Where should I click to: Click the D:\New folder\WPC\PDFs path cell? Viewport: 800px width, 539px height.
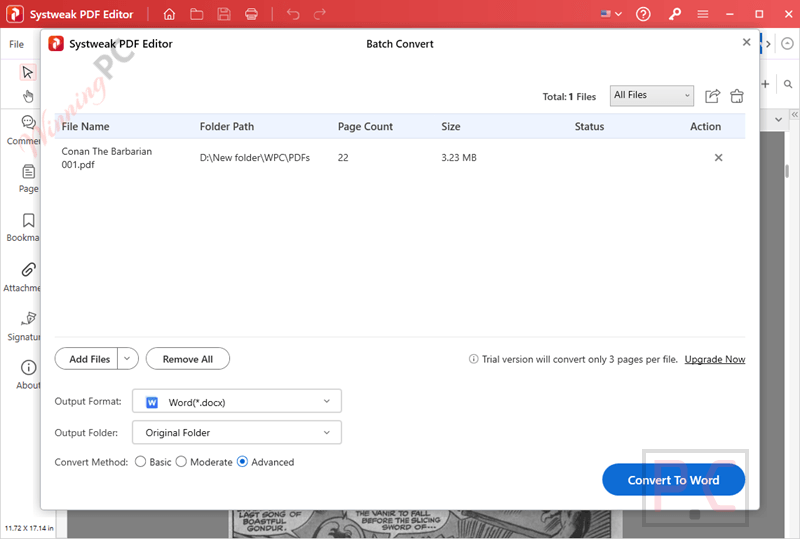tap(255, 158)
